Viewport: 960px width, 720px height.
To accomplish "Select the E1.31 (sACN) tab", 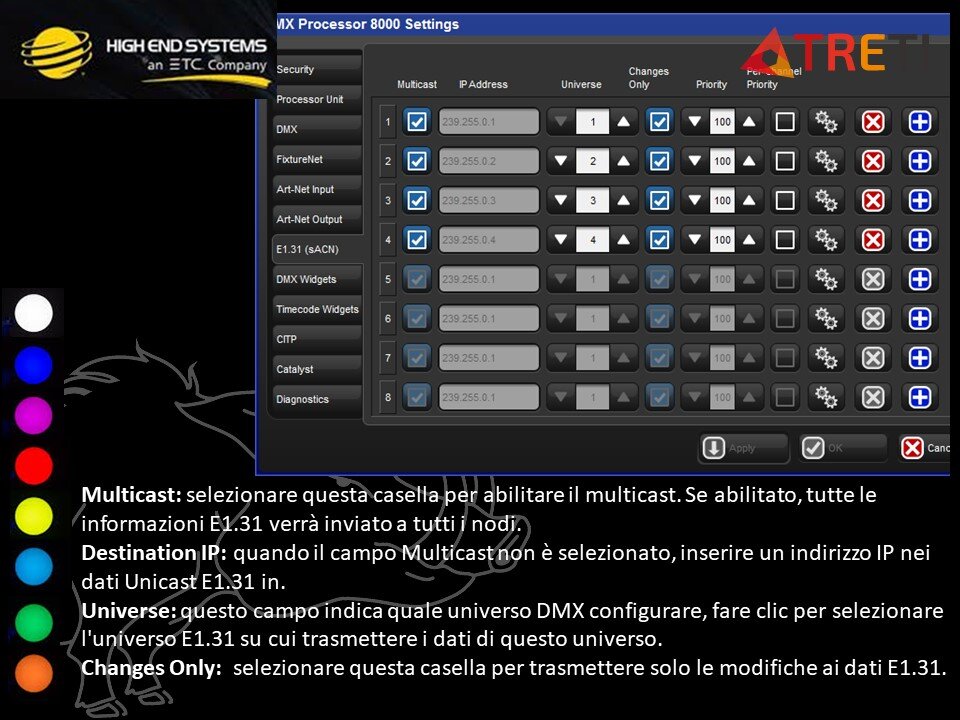I will point(317,249).
